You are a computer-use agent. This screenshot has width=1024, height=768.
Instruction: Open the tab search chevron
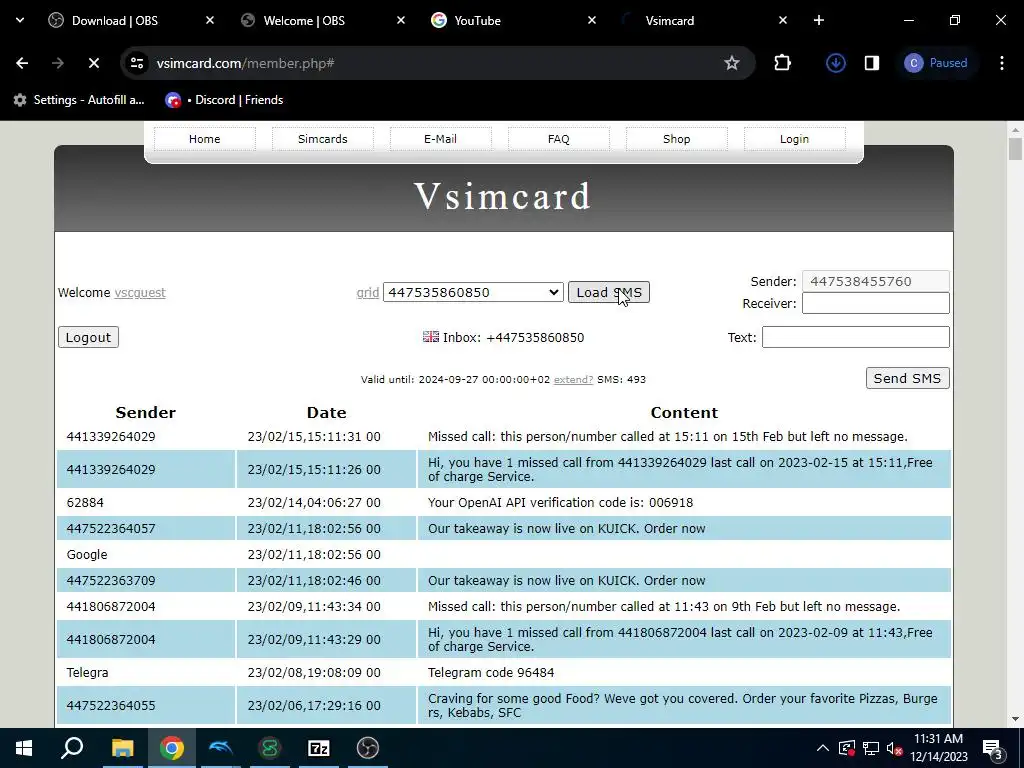click(x=20, y=20)
